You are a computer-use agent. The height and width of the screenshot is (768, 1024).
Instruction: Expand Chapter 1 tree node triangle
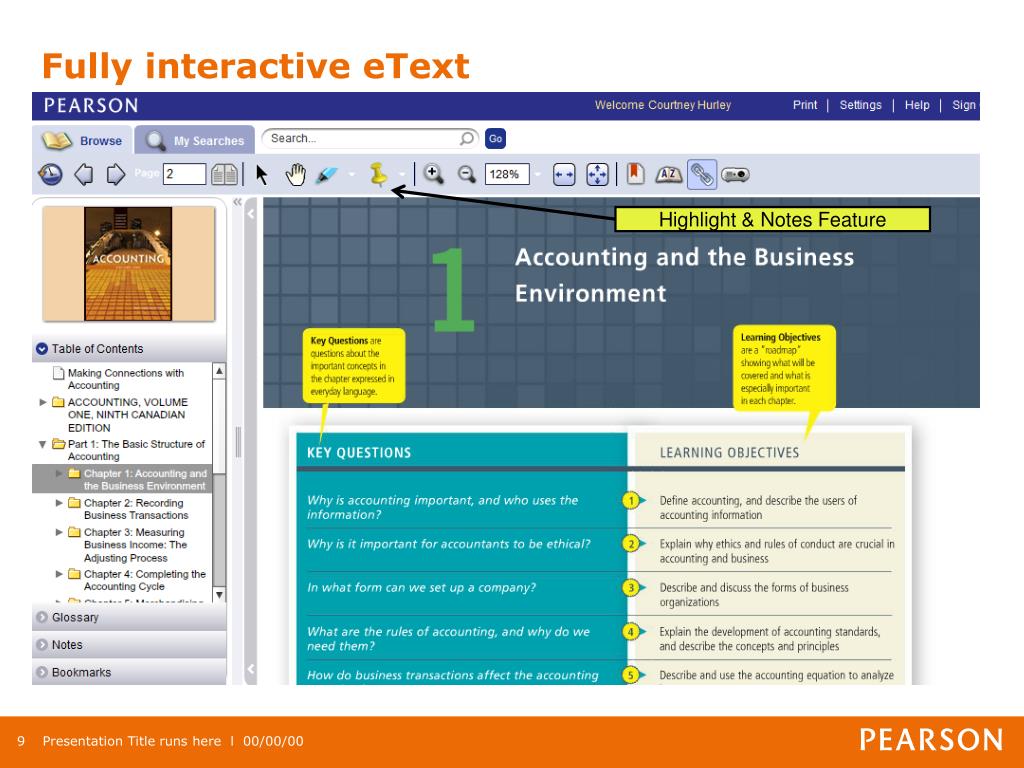(59, 473)
